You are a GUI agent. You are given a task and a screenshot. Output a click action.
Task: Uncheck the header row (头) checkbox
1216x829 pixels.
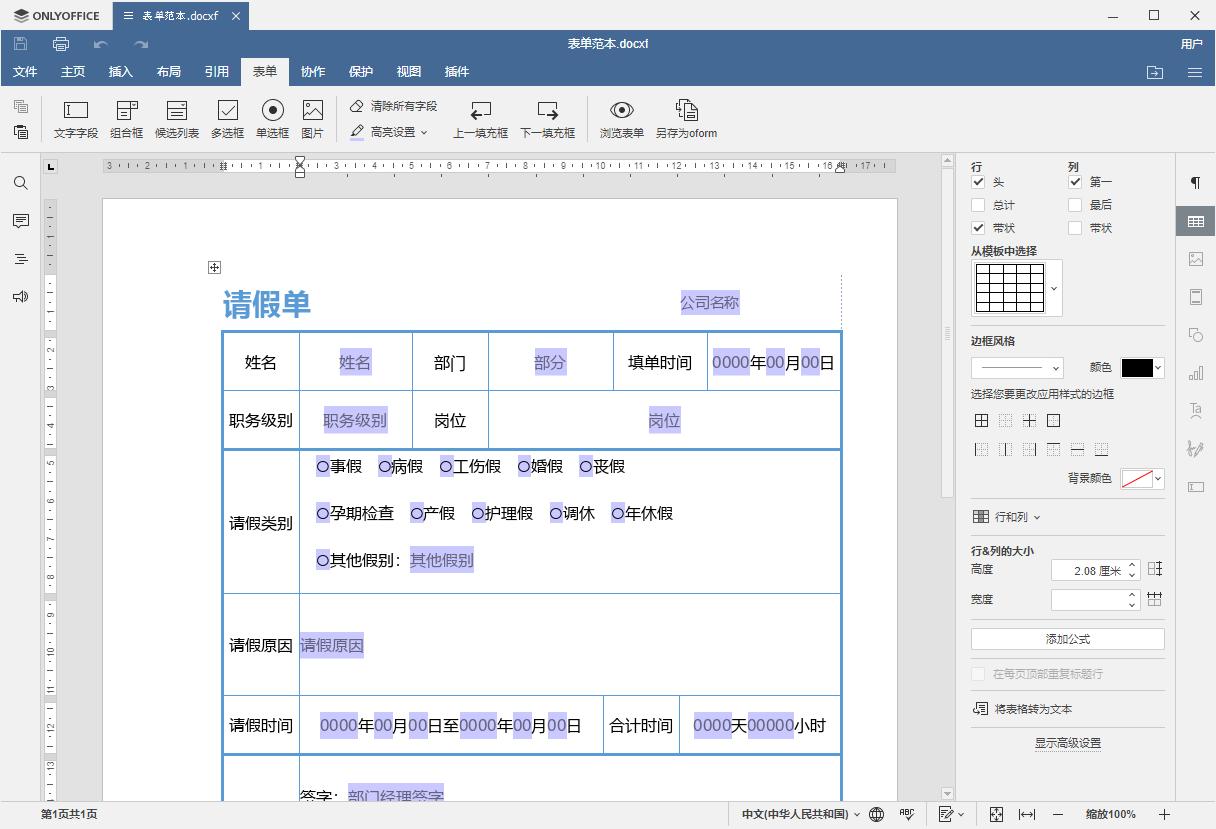point(978,182)
